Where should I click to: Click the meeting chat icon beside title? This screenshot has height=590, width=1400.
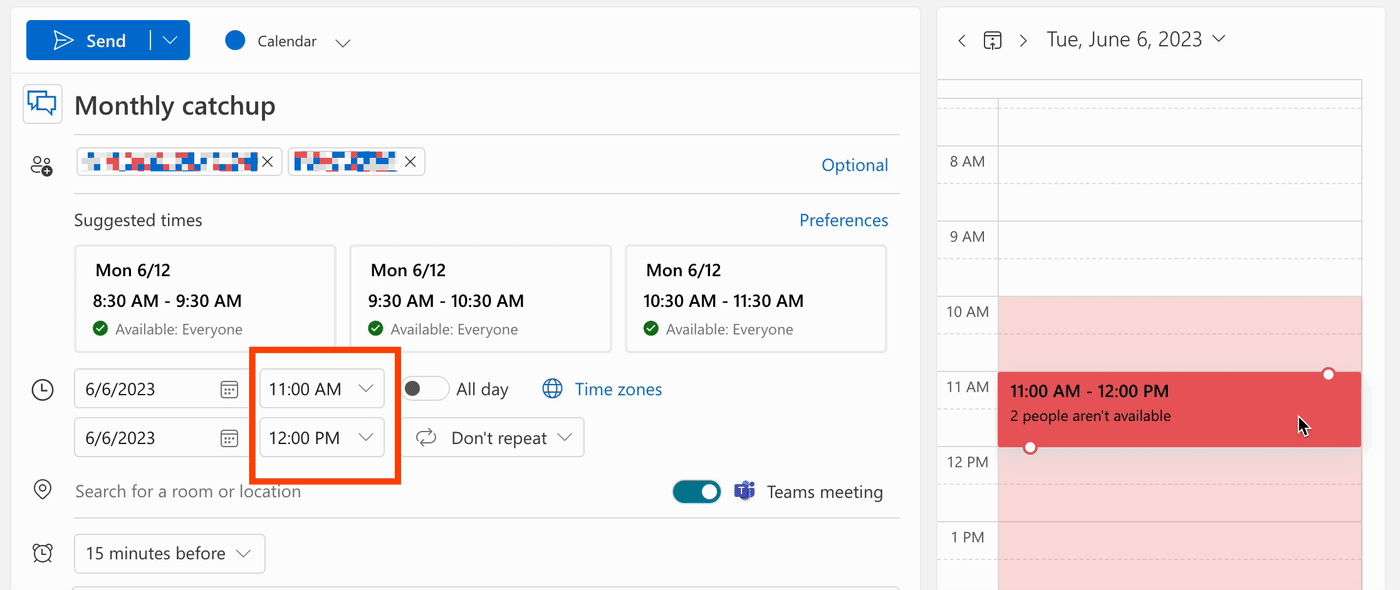point(43,104)
